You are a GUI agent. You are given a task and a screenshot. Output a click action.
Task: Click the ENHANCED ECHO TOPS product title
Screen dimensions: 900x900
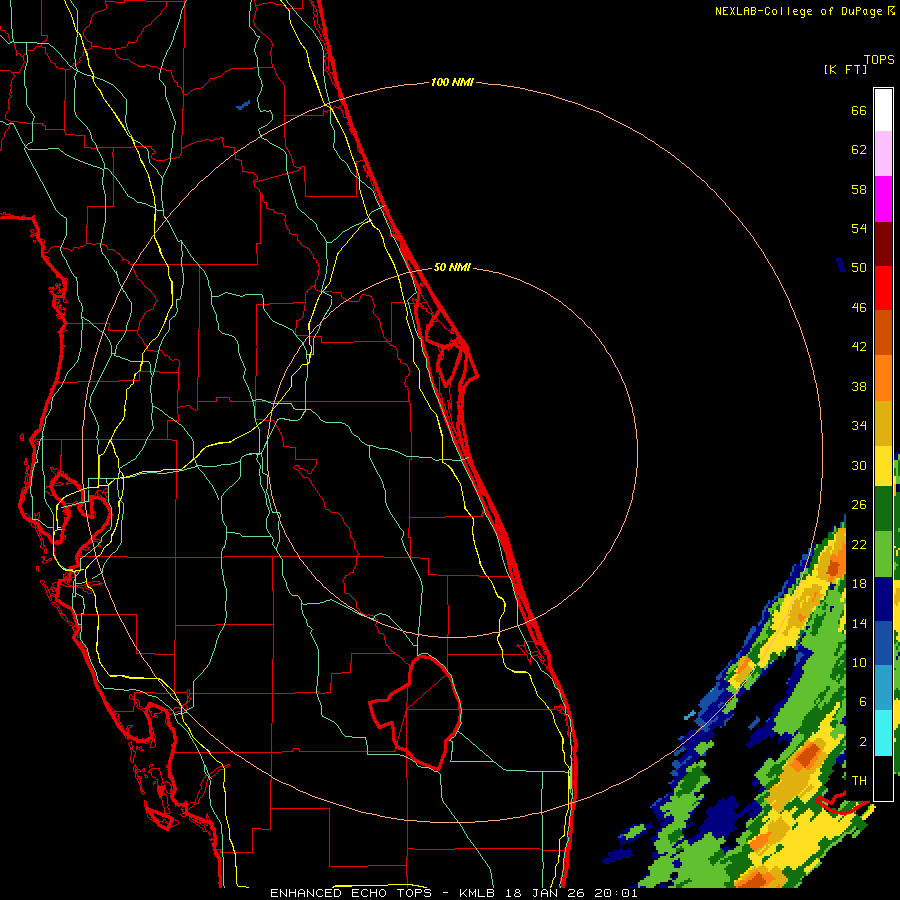pyautogui.click(x=351, y=893)
